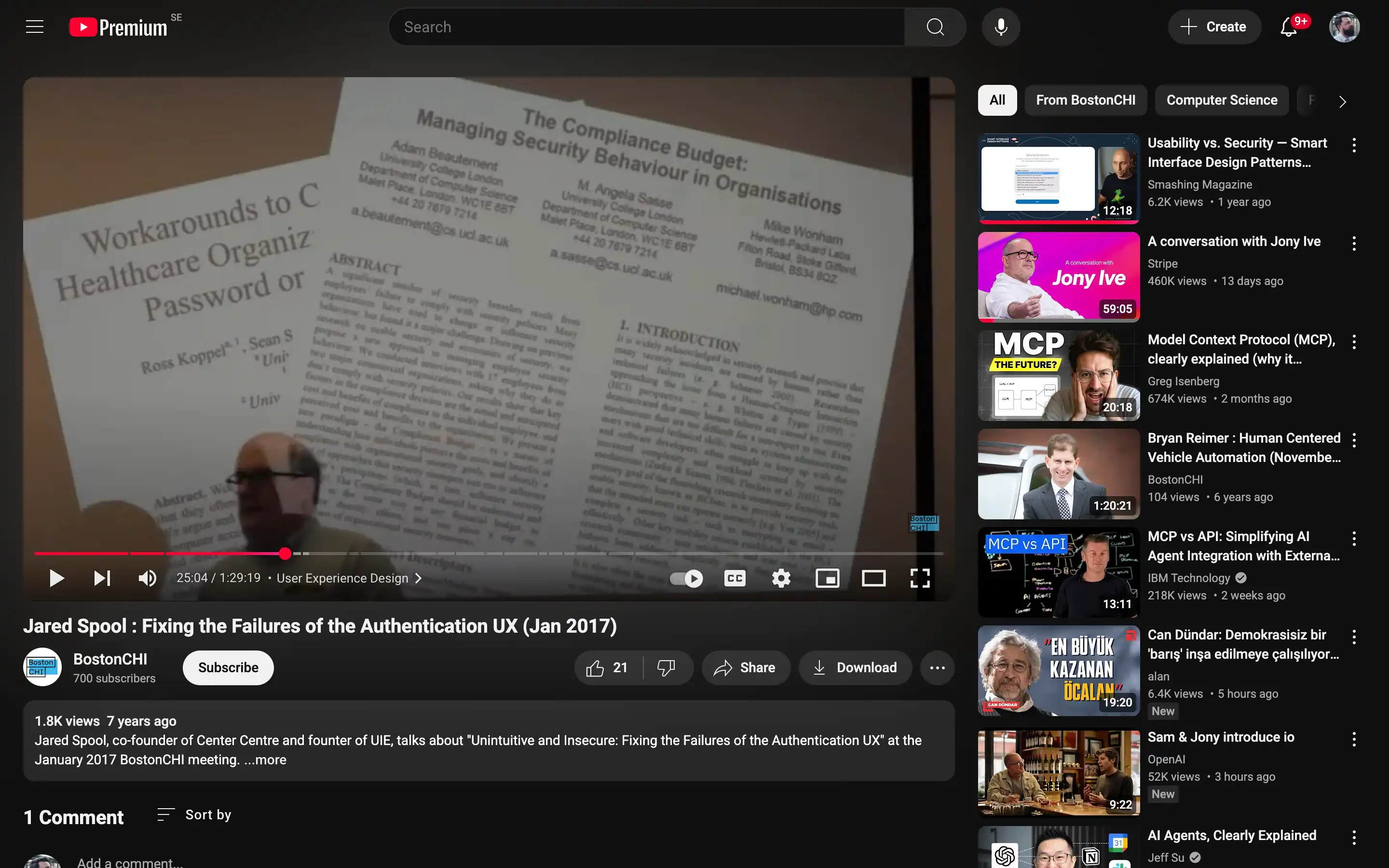Screen dimensions: 1389x868
Task: Toggle the autoplay switch
Action: [686, 578]
